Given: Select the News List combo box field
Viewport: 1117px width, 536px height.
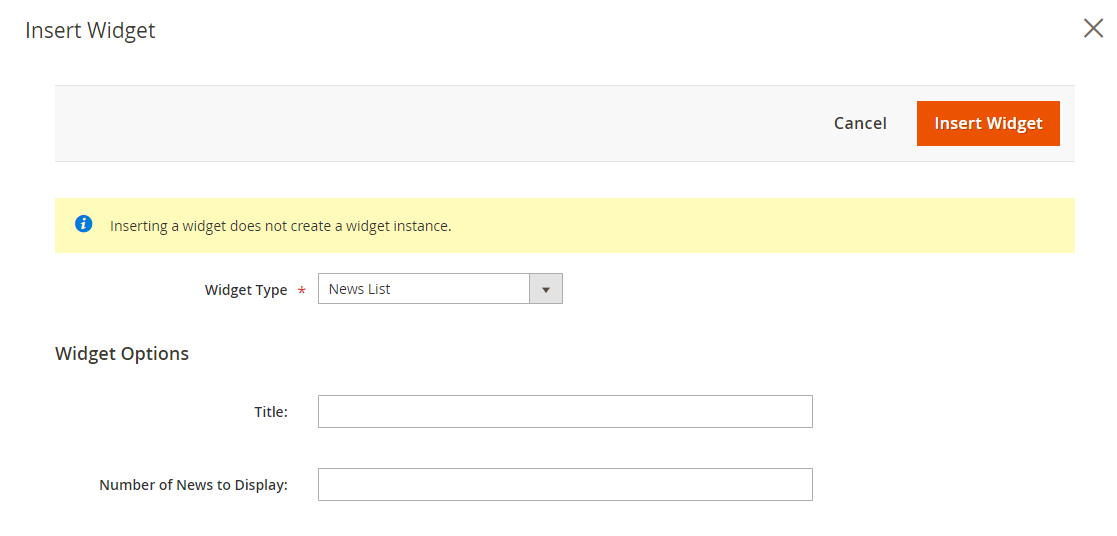Looking at the screenshot, I should pyautogui.click(x=440, y=289).
